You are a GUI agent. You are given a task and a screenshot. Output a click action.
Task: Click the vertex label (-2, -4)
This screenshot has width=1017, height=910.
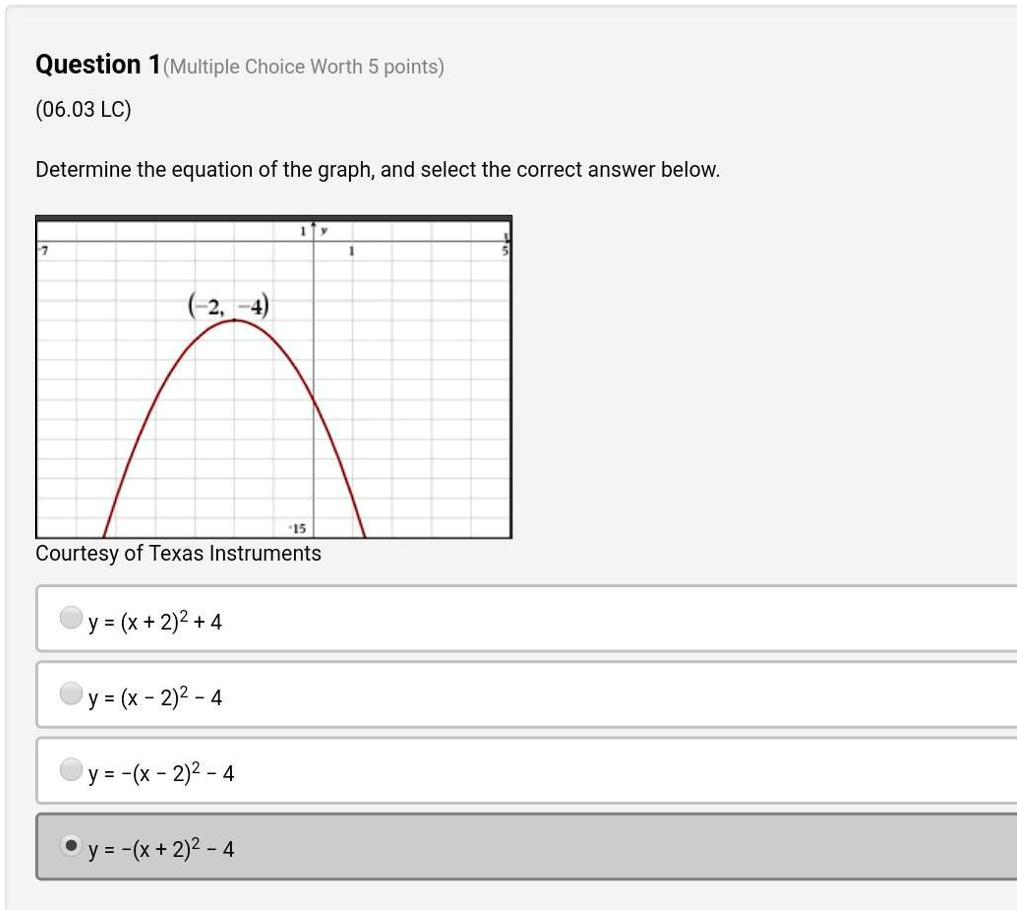pos(231,303)
